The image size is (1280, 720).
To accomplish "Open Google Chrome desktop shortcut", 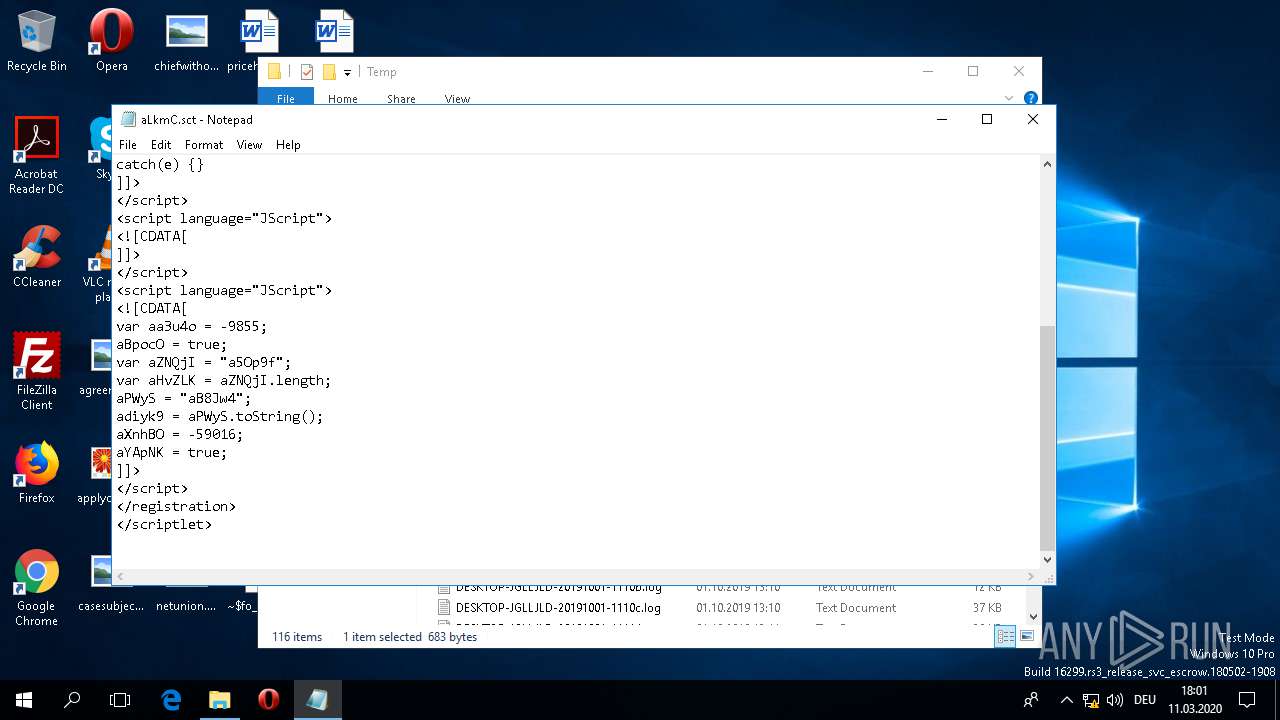I will [x=37, y=587].
